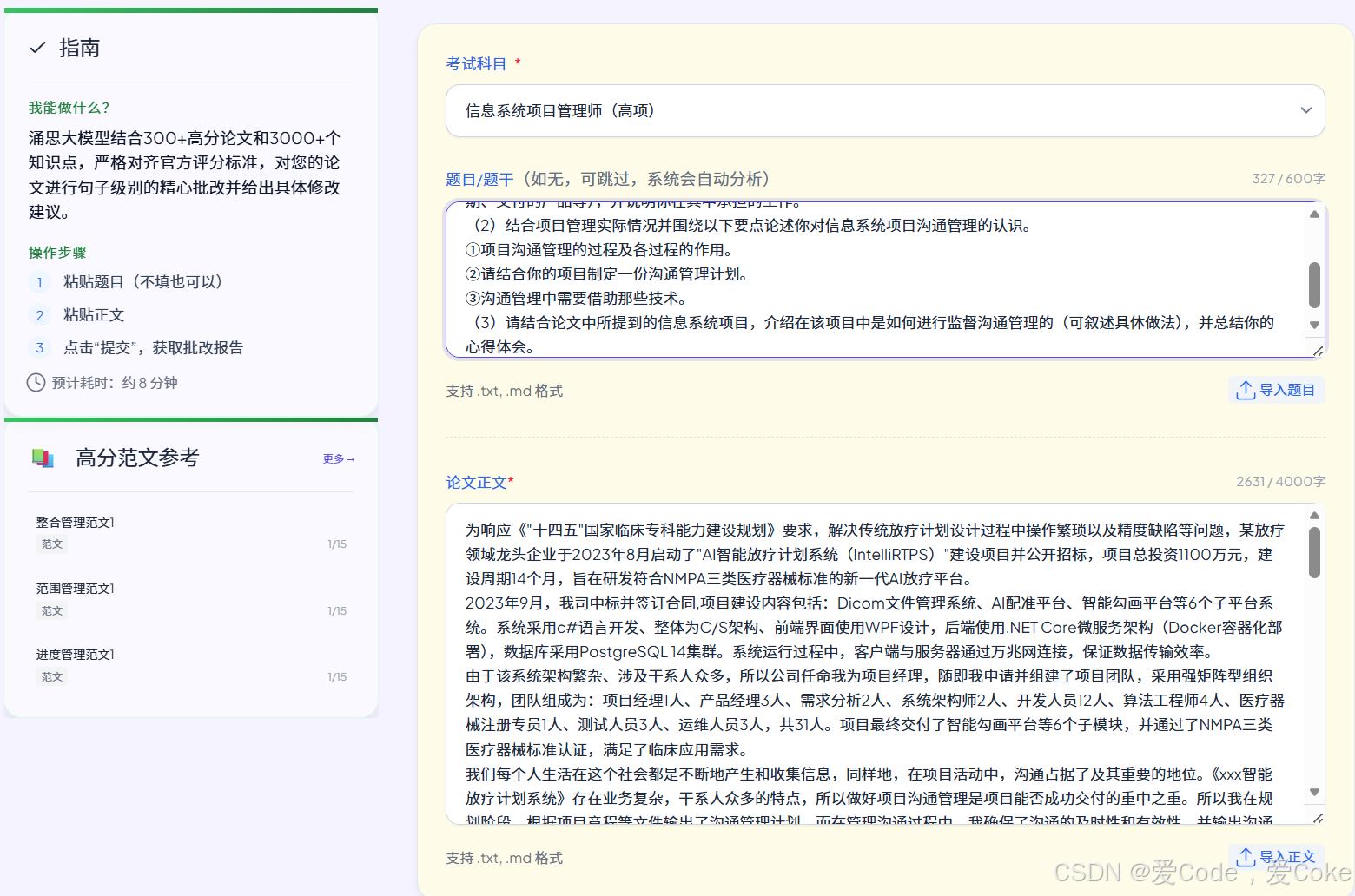Click the 点击“提交”，获取批改报告 step text
The image size is (1355, 896).
tap(154, 348)
